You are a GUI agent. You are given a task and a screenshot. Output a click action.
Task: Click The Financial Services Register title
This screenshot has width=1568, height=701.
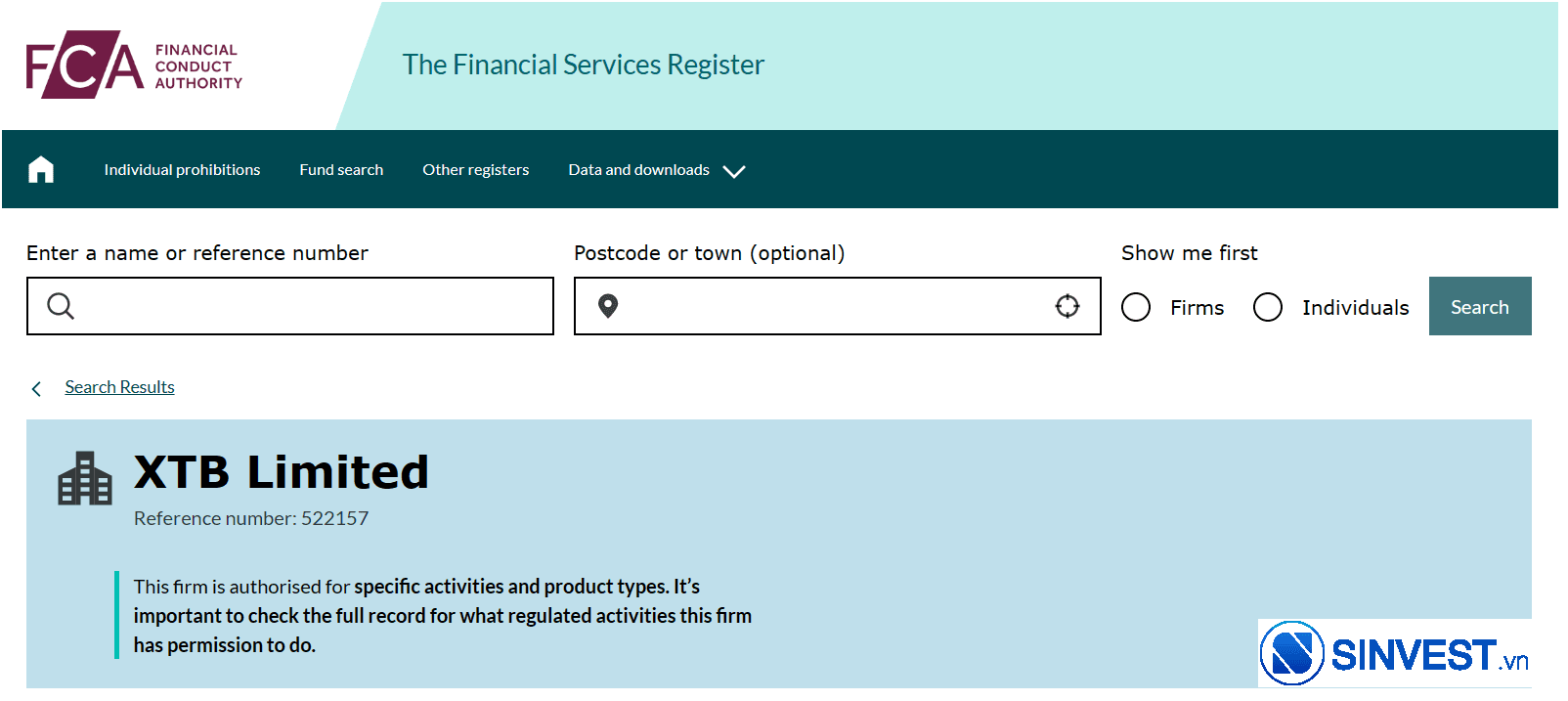coord(584,65)
